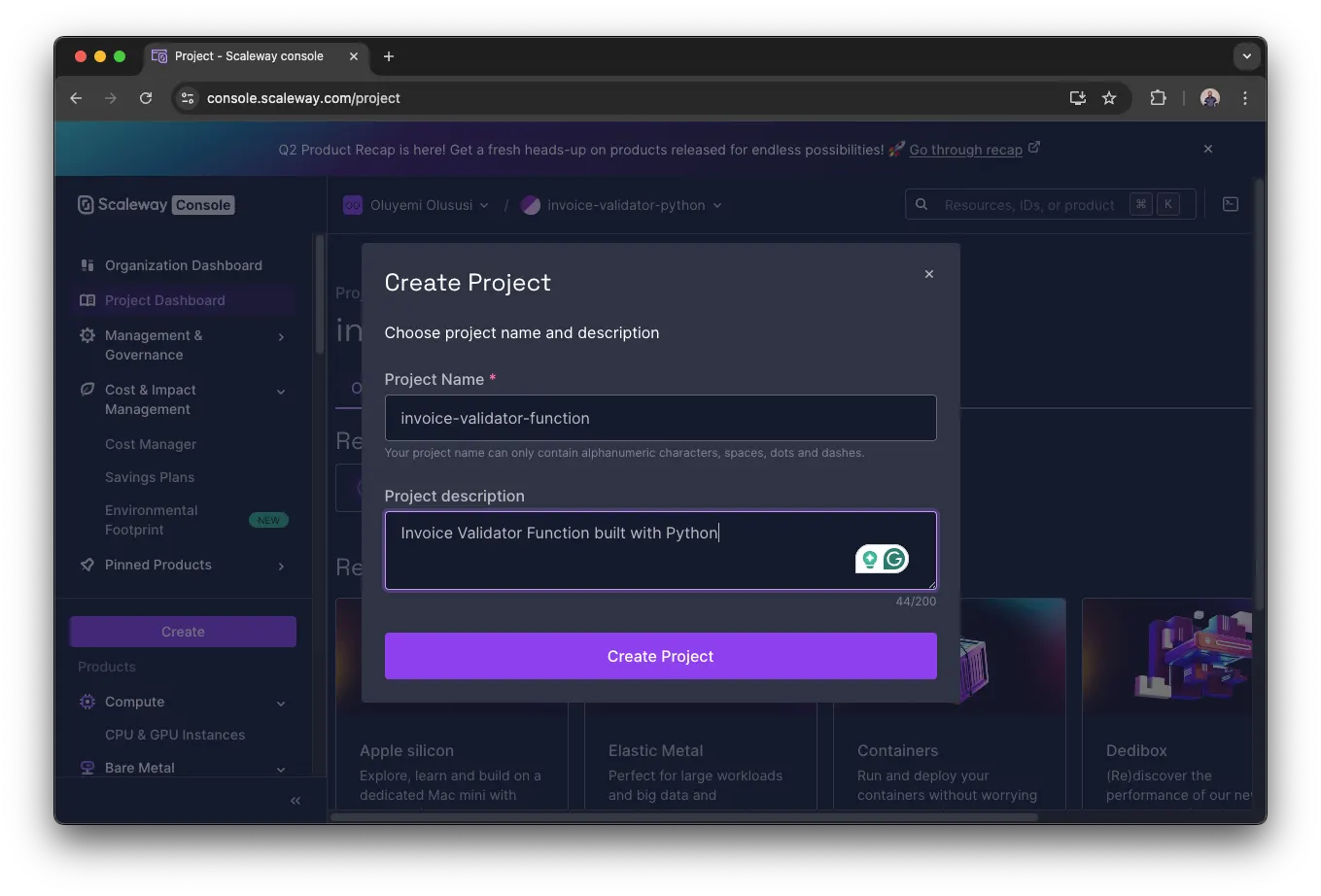Viewport: 1321px width, 896px height.
Task: Close the Create Project dialog
Action: 929,274
